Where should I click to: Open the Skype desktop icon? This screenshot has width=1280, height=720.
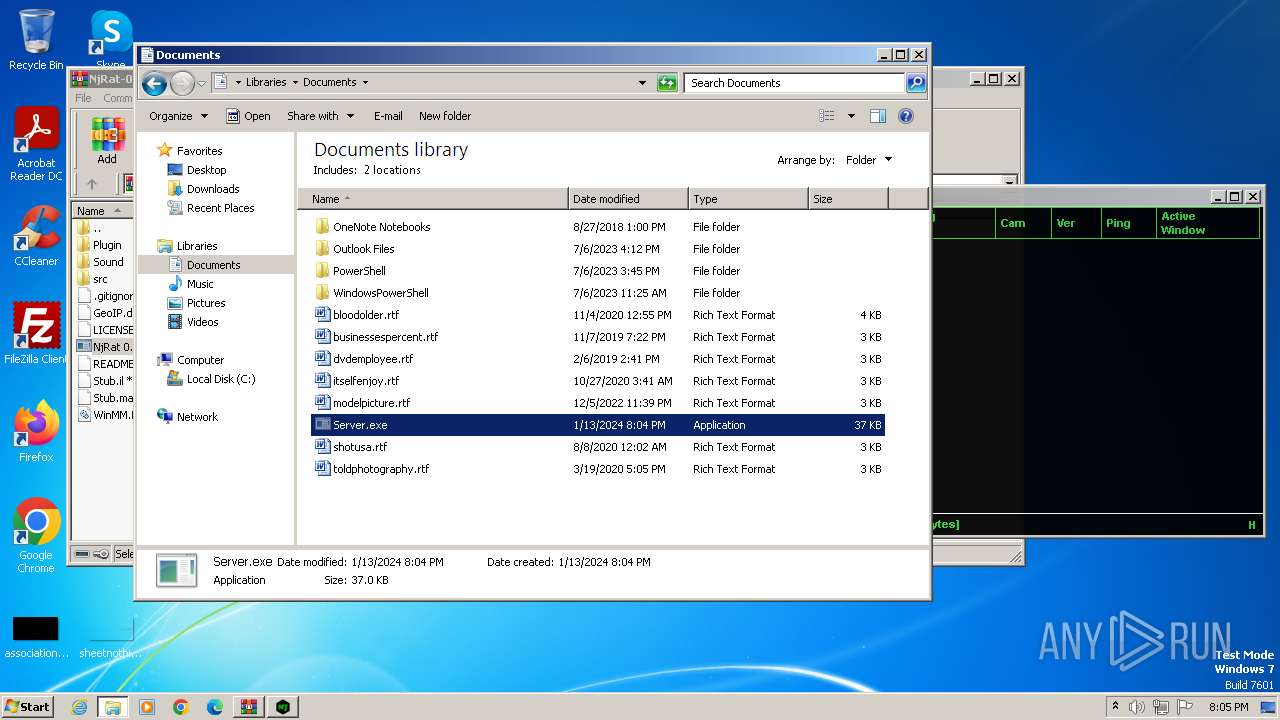(111, 40)
